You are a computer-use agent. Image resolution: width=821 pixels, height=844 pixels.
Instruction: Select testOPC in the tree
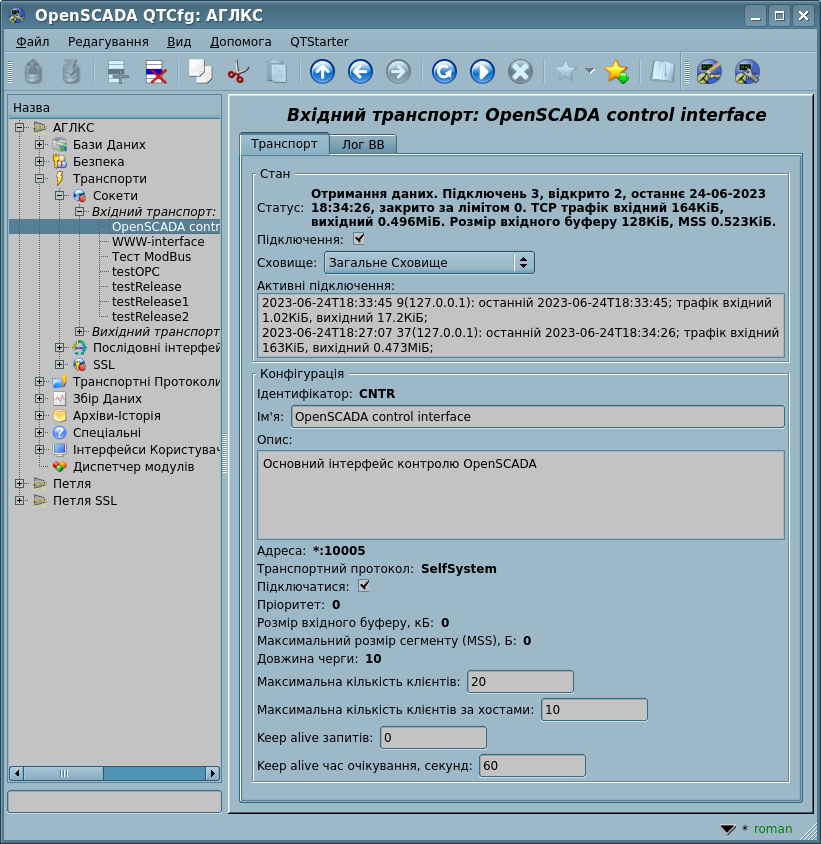point(136,272)
